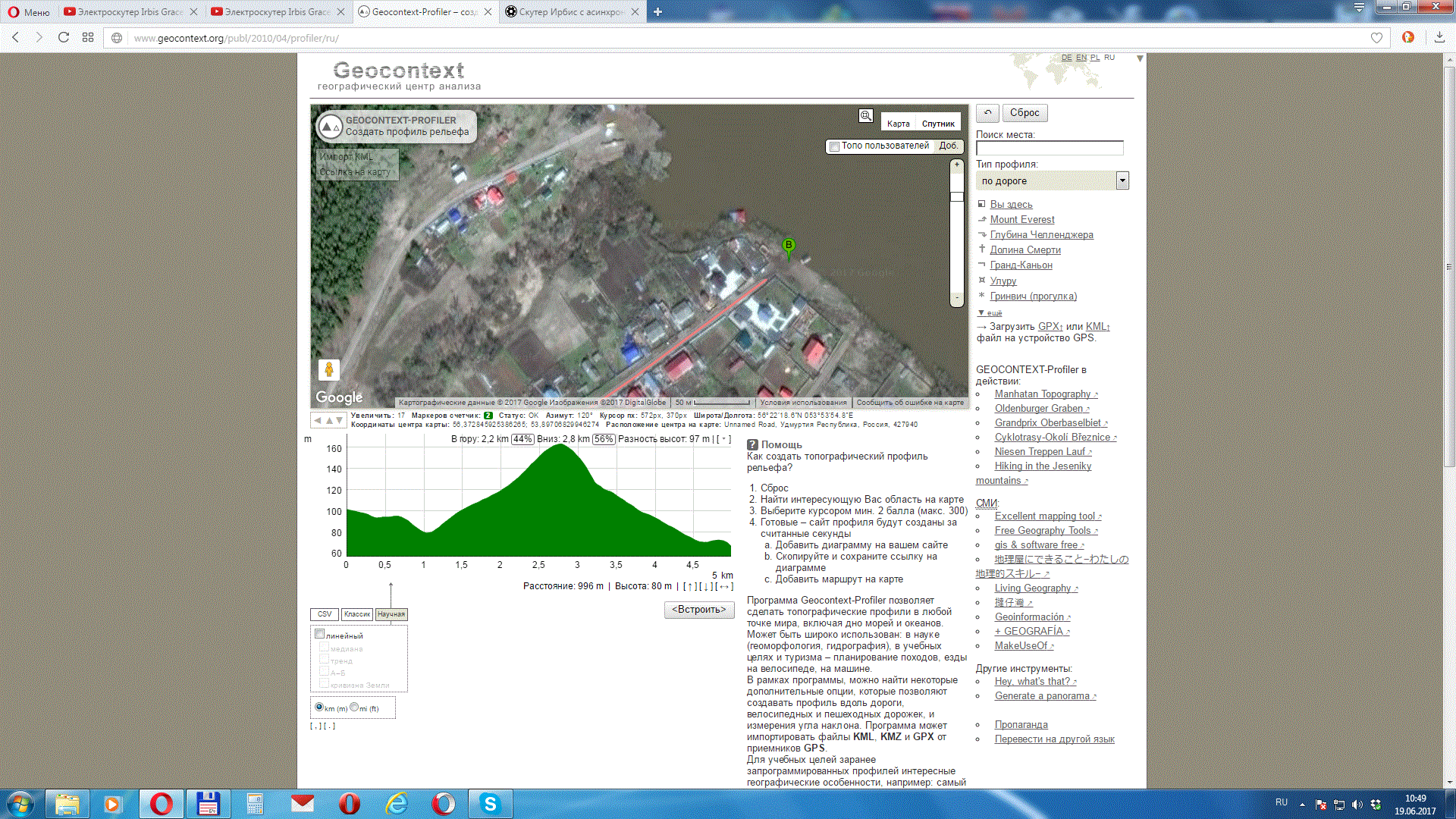The width and height of the screenshot is (1456, 819).
Task: Select the Научная profile tab
Action: 391,614
